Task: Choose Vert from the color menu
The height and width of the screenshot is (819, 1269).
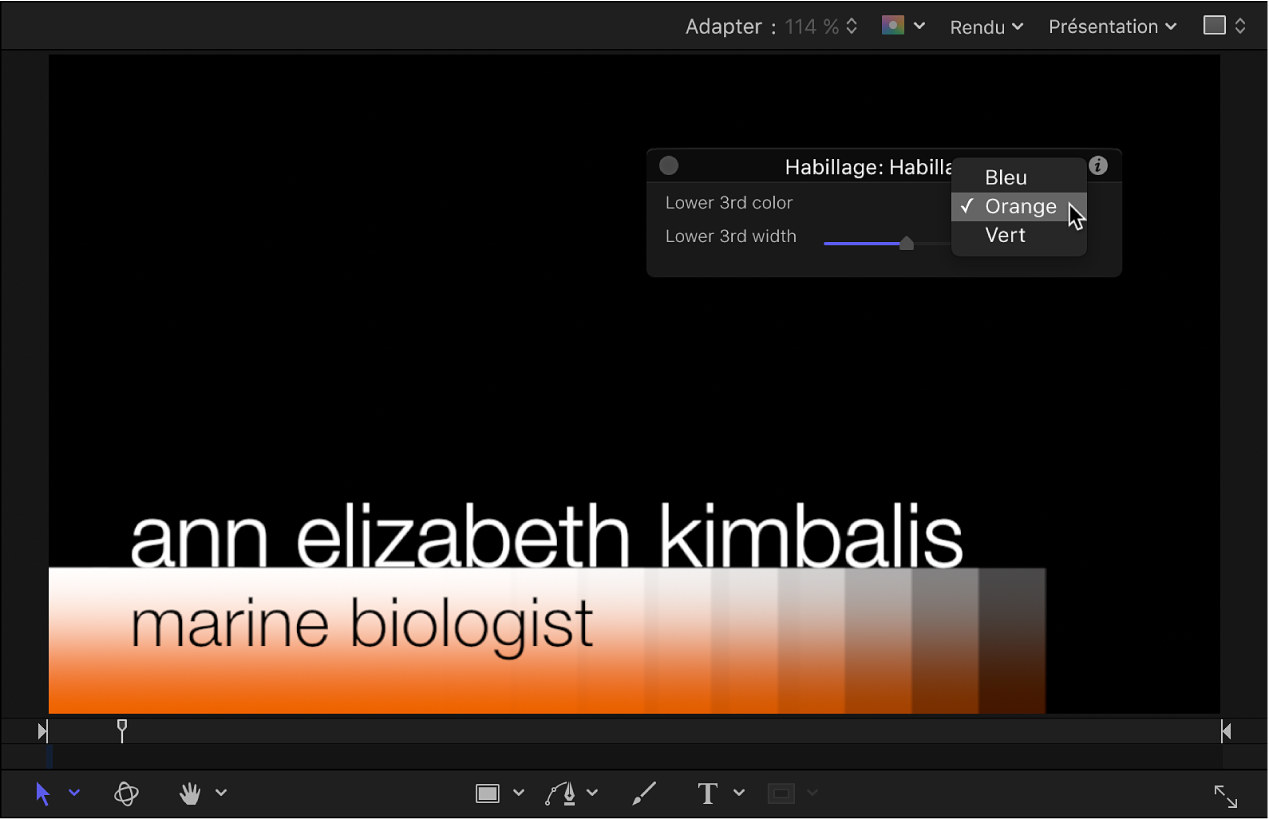Action: pyautogui.click(x=1005, y=235)
